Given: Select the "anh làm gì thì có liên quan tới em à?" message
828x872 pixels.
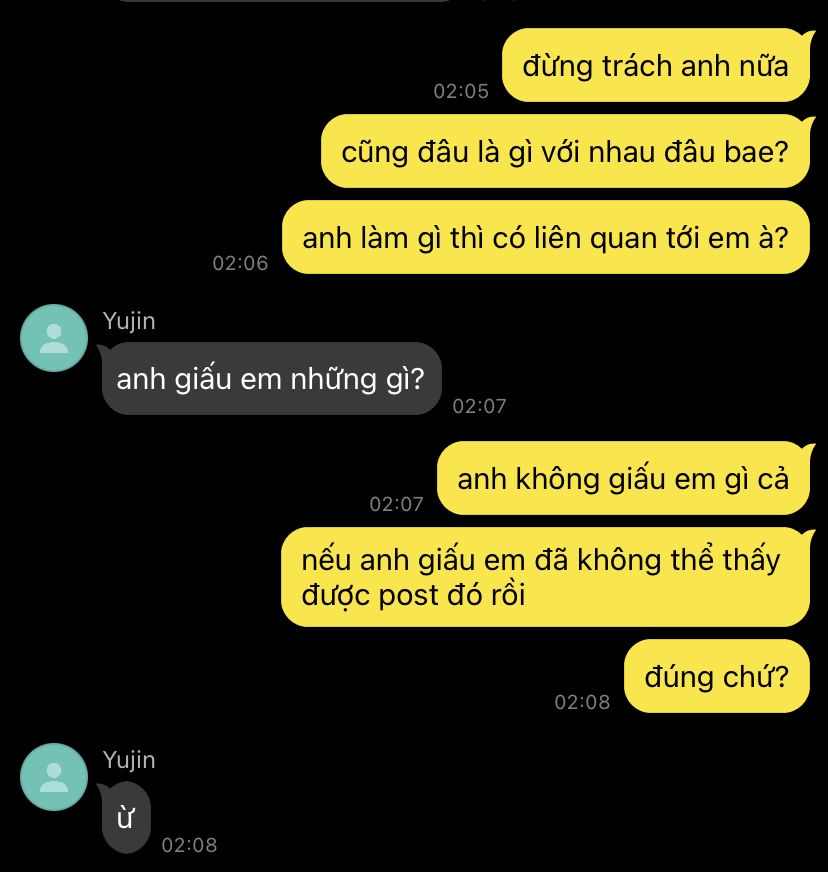Looking at the screenshot, I should coord(546,237).
